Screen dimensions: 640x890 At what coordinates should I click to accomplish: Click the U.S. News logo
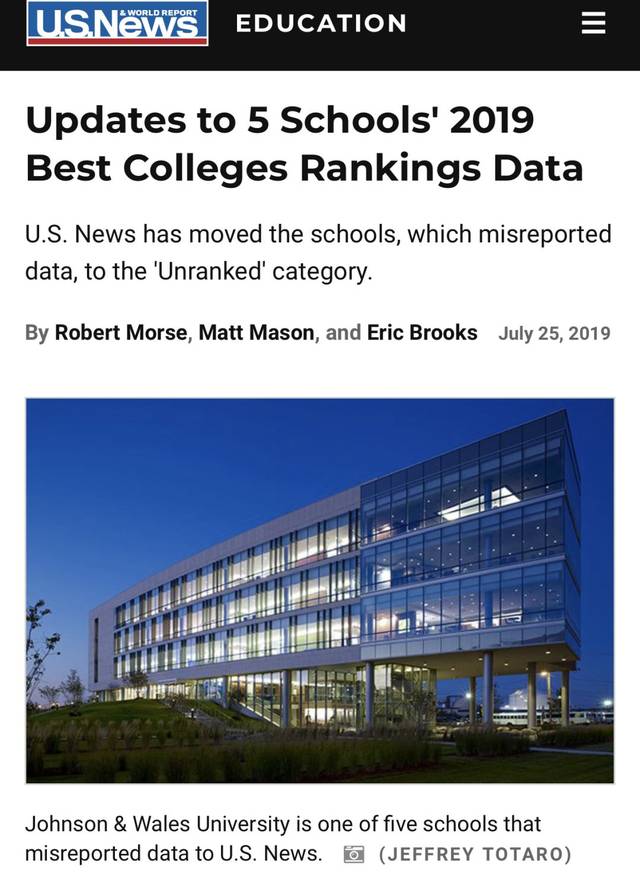[117, 24]
